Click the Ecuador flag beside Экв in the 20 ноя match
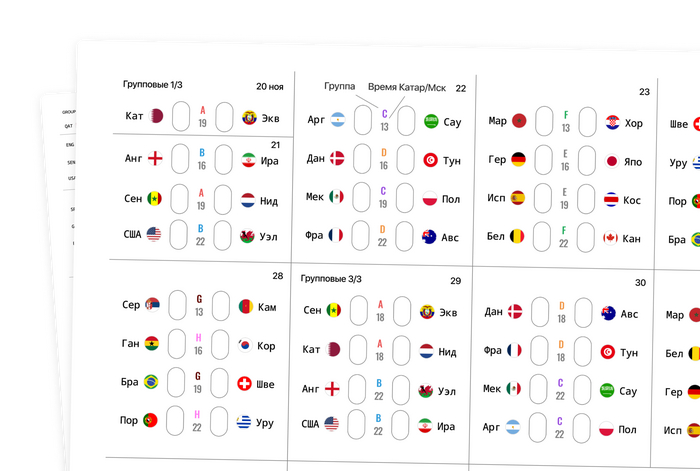The height and width of the screenshot is (471, 700). pyautogui.click(x=250, y=118)
